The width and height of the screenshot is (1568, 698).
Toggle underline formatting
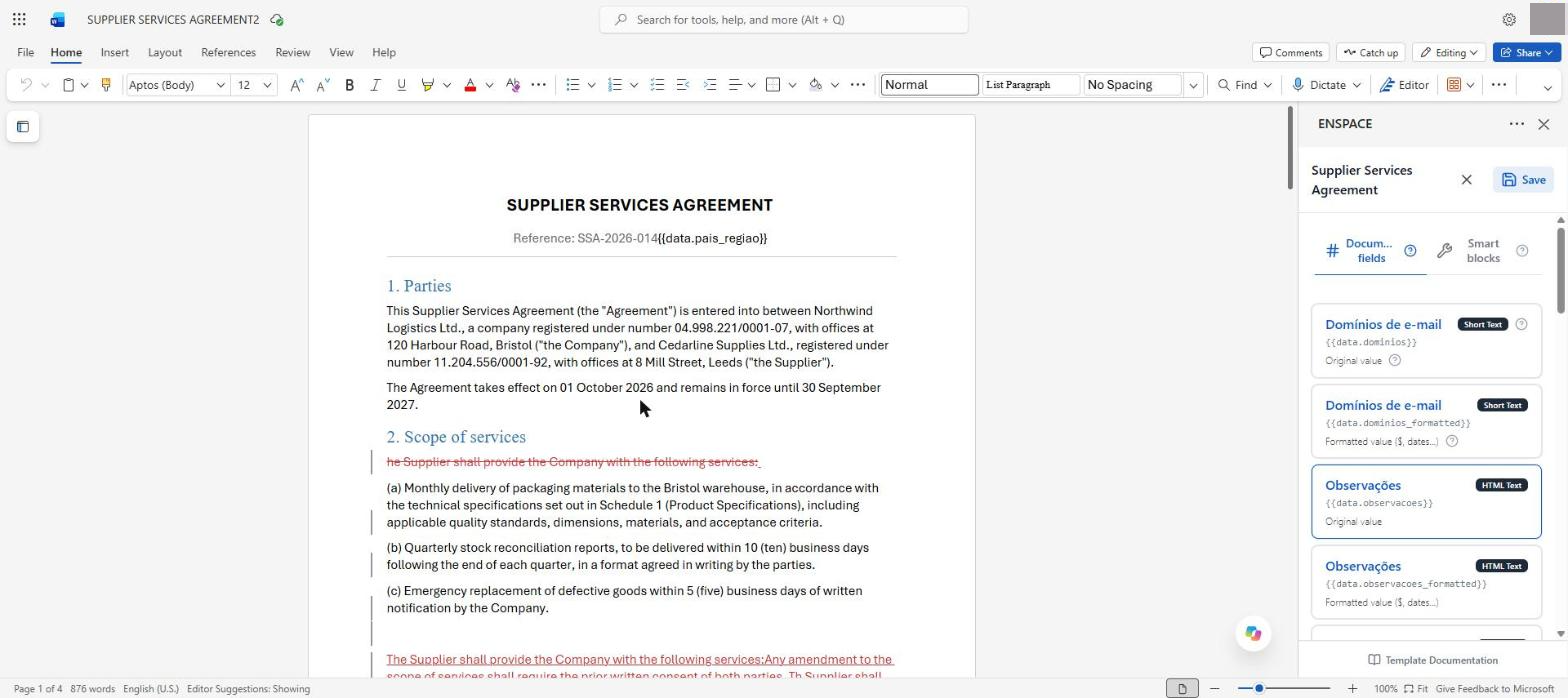click(401, 85)
